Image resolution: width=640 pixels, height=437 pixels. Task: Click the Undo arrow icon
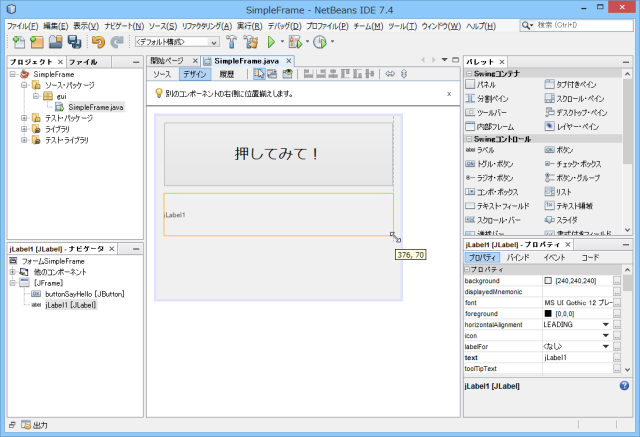click(98, 42)
